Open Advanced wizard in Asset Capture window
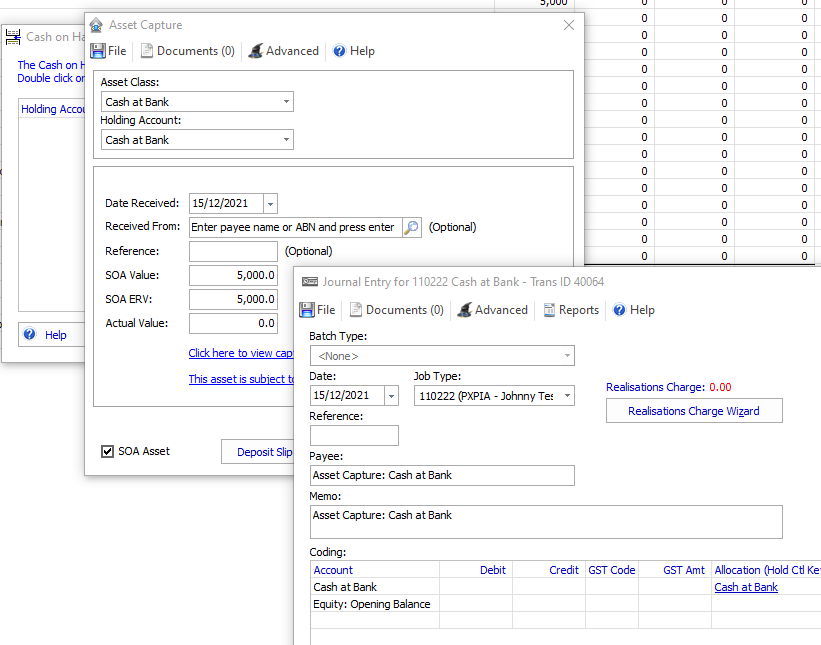 click(283, 51)
